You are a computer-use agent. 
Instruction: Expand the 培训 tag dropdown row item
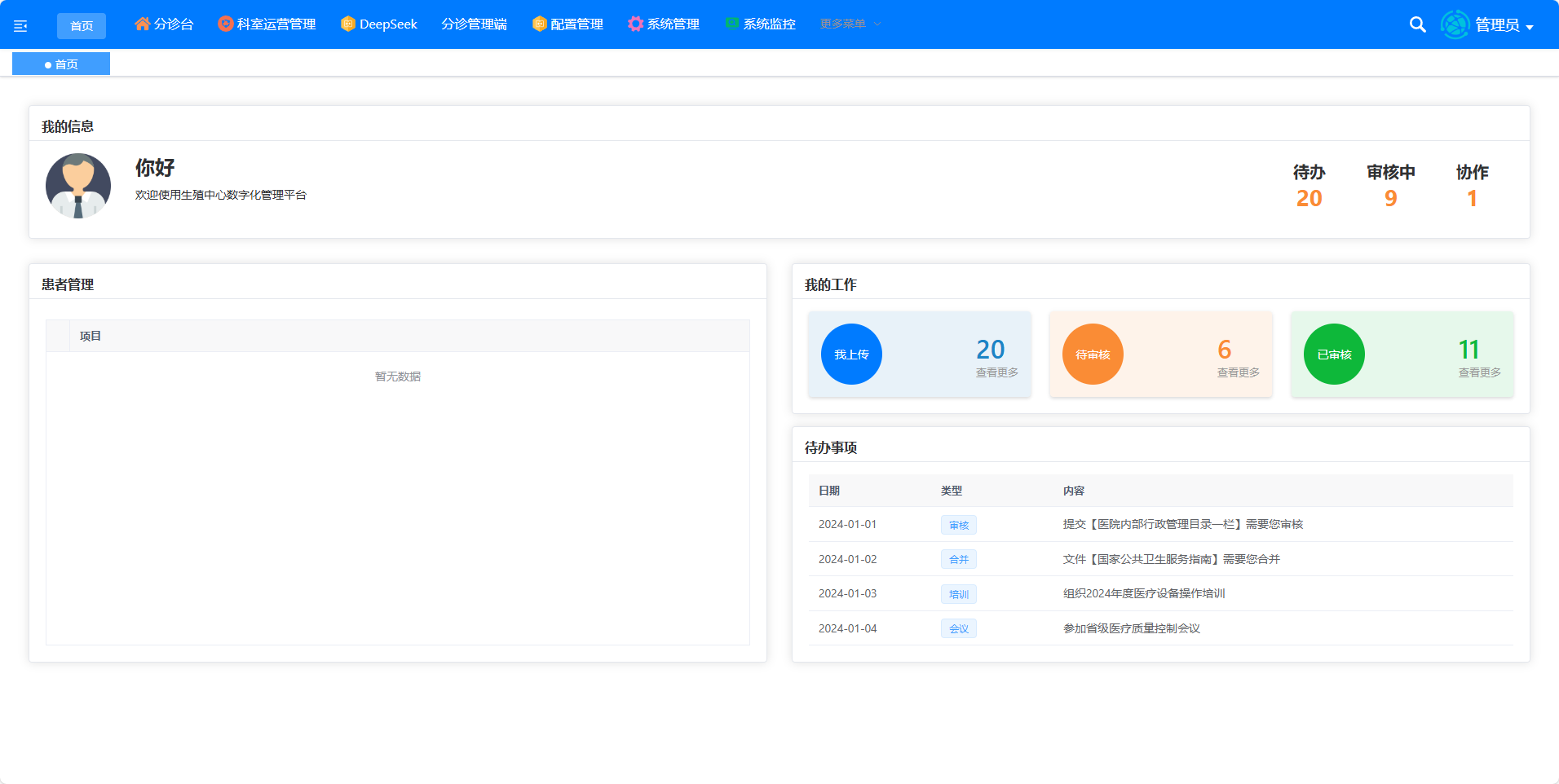click(x=958, y=593)
